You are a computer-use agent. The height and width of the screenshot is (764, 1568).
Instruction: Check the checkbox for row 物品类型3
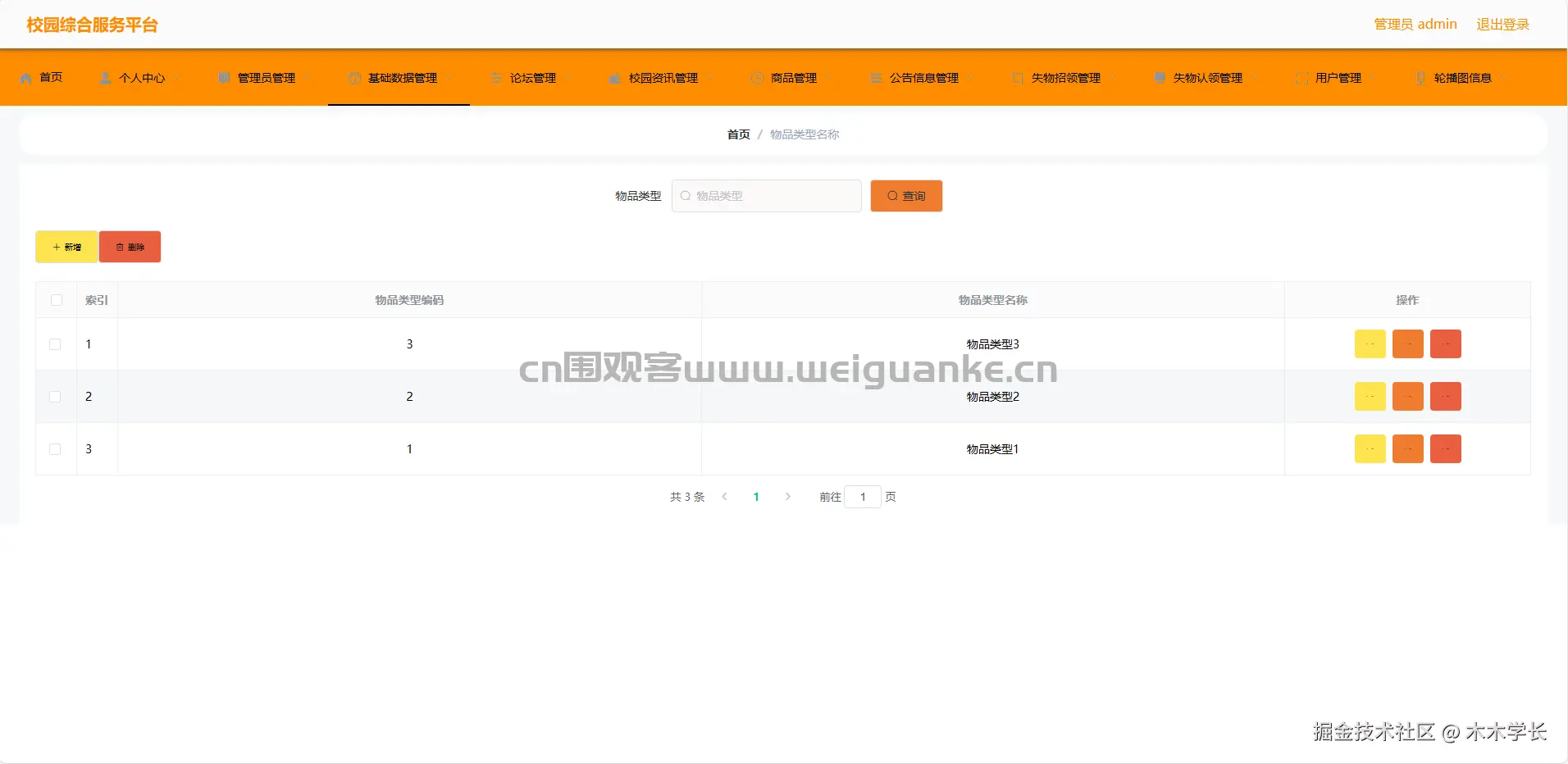coord(55,344)
